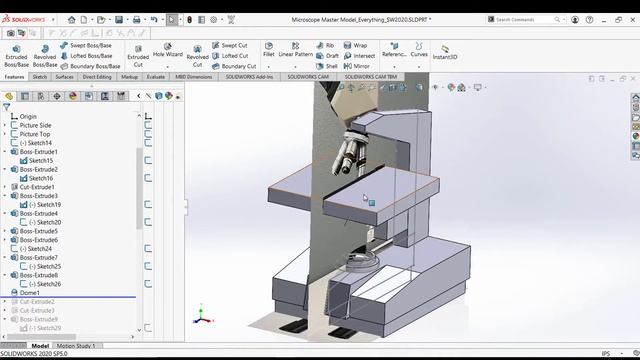Open the FeatureManager design tree tab
Image resolution: width=640 pixels, height=360 pixels.
[9, 96]
